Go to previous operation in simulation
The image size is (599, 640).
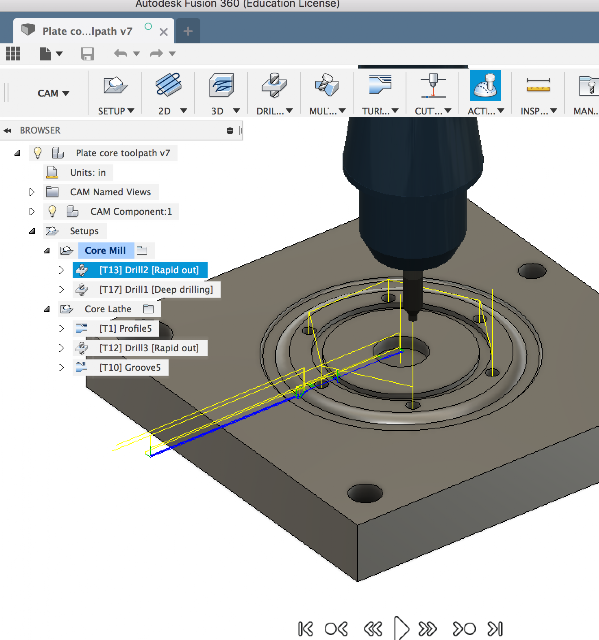click(x=336, y=629)
